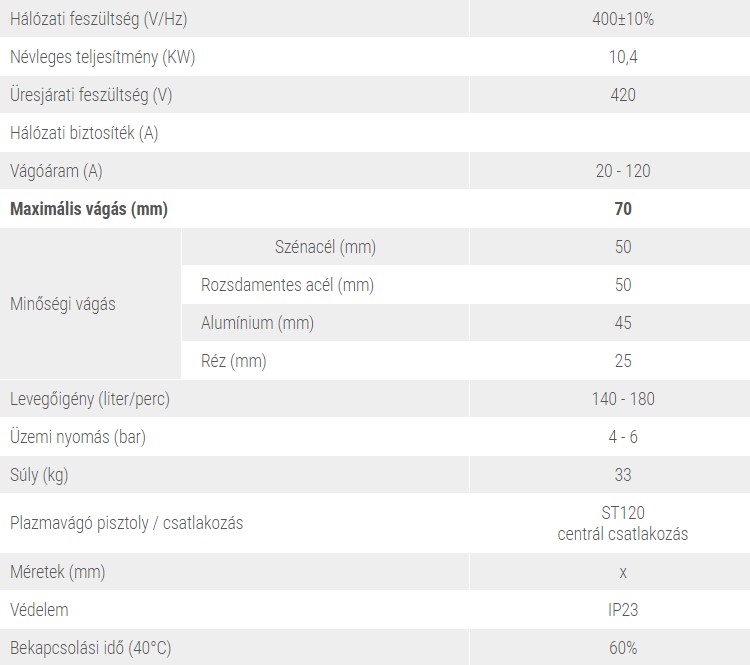The width and height of the screenshot is (750, 665).
Task: Select the 45 value for Alumínium
Action: 623,323
